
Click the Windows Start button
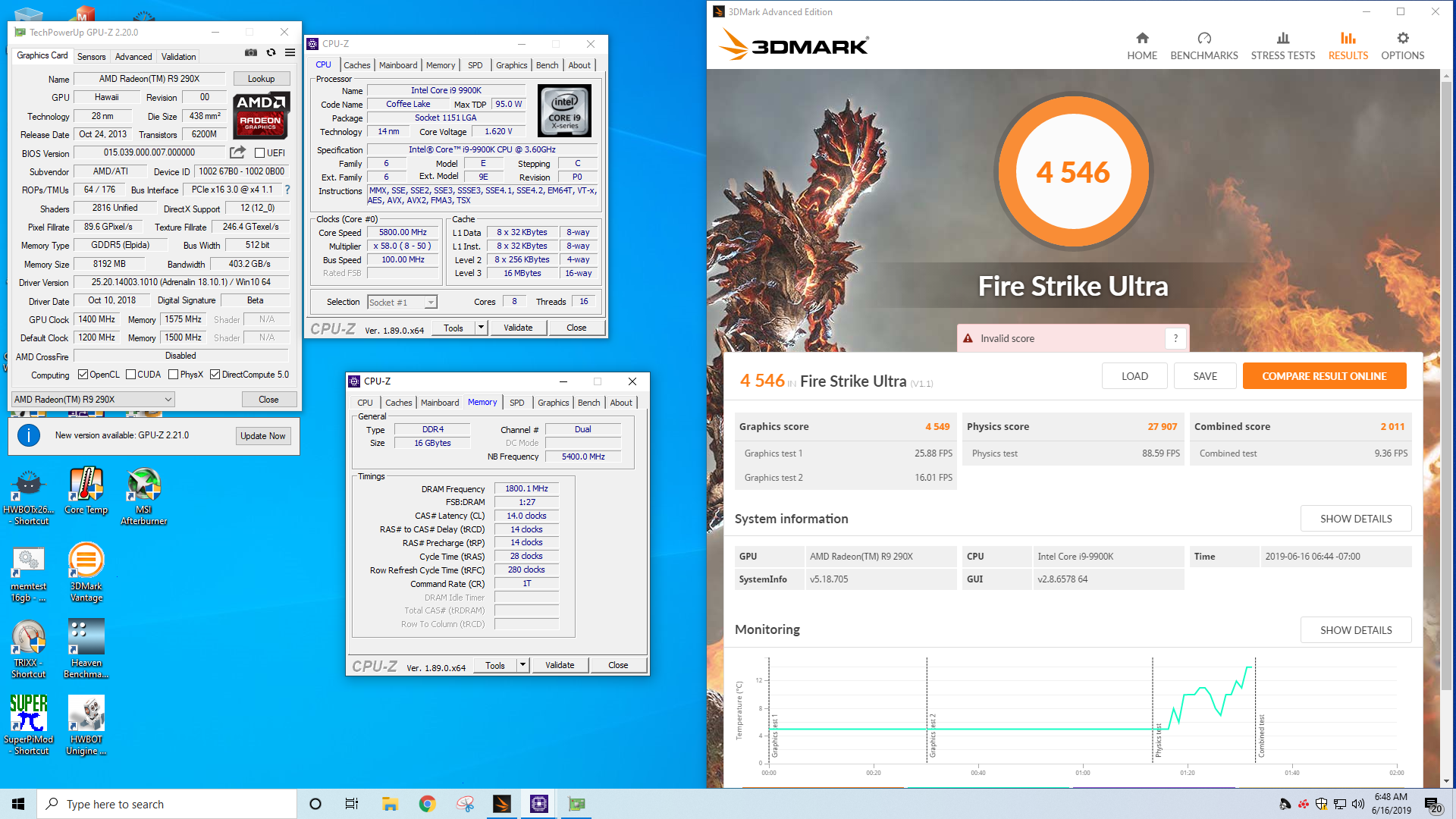point(18,804)
